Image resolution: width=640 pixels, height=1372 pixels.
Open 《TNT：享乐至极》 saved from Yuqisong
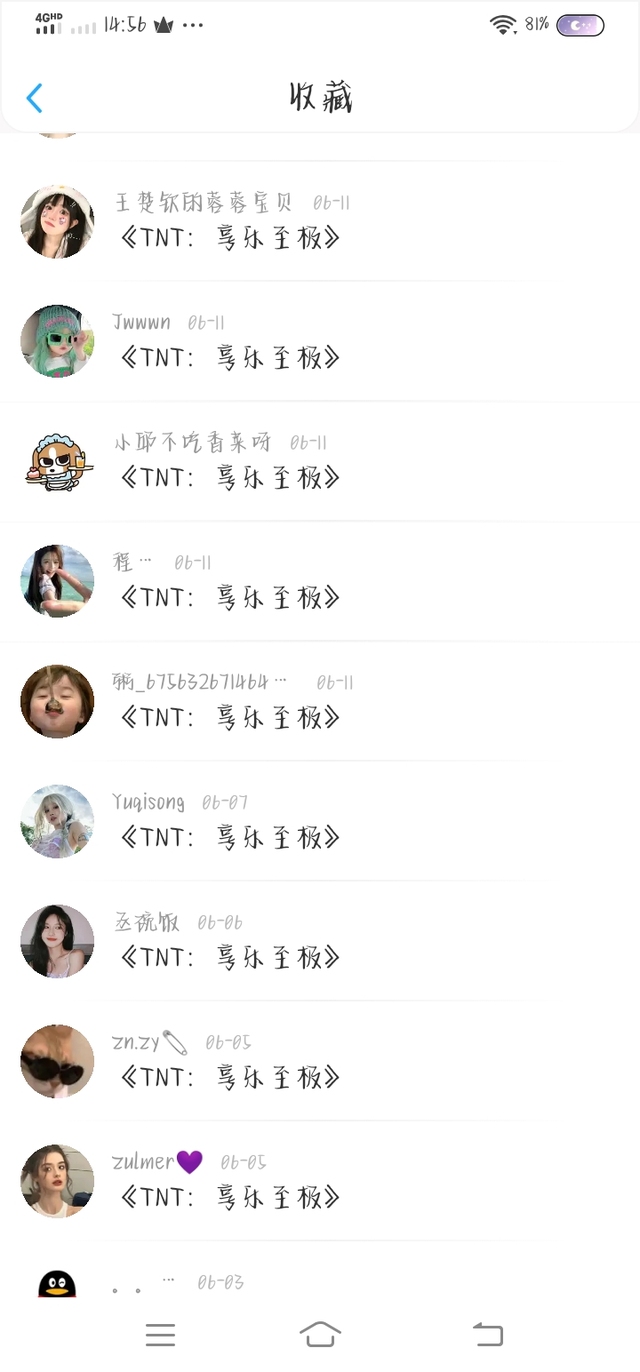[x=230, y=837]
